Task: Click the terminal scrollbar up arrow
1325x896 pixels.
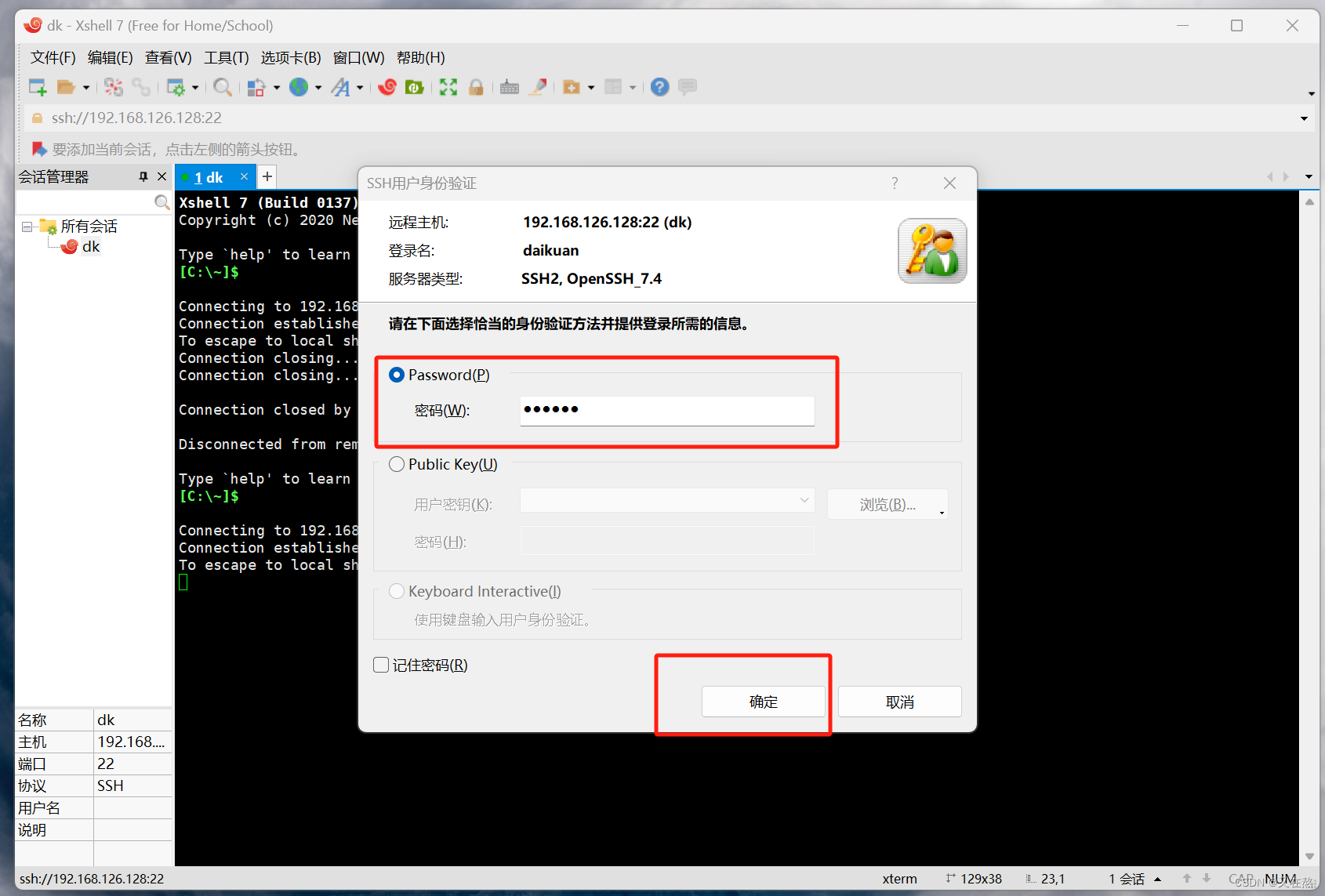Action: tap(1309, 201)
